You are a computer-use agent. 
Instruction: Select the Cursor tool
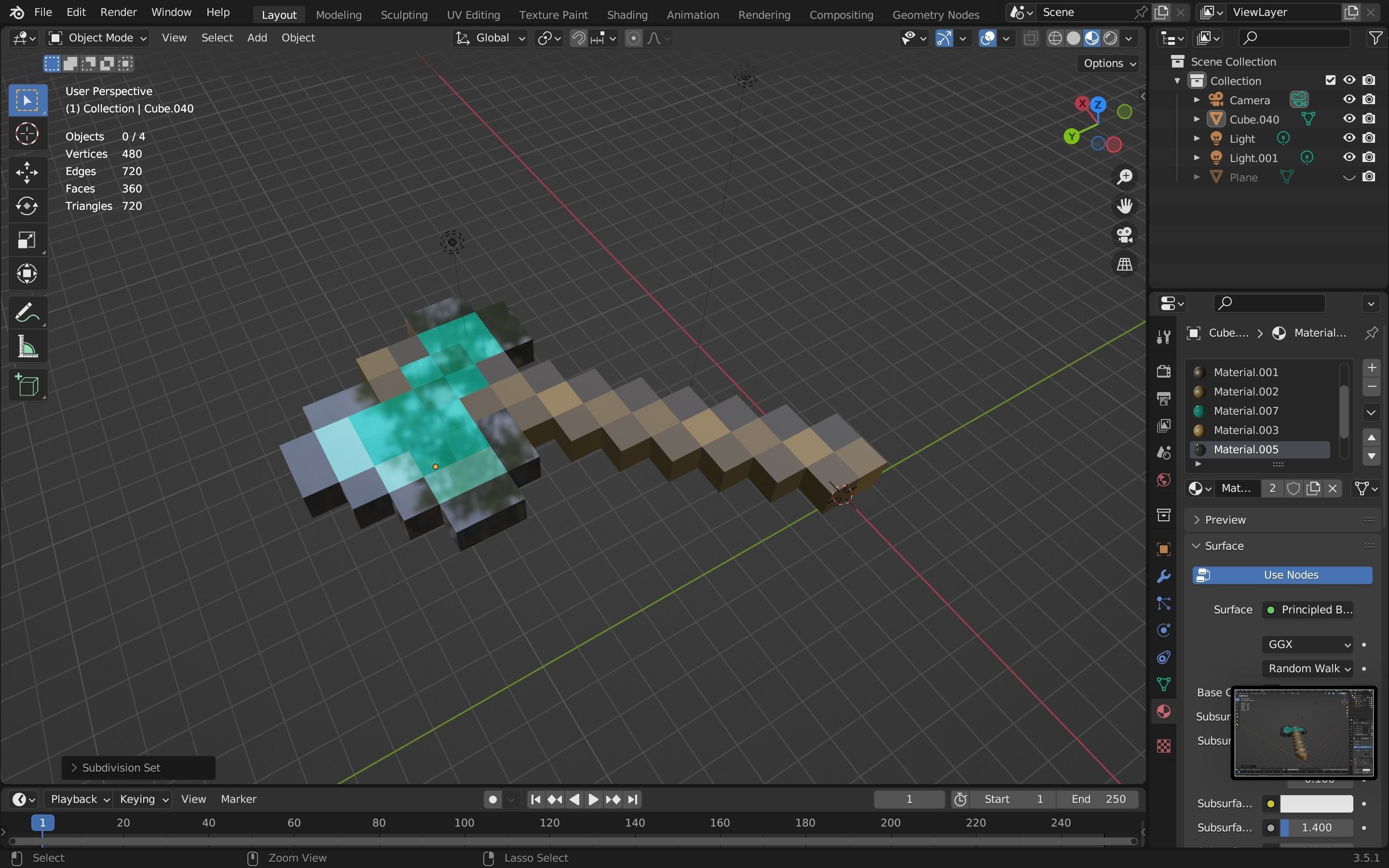click(x=27, y=135)
